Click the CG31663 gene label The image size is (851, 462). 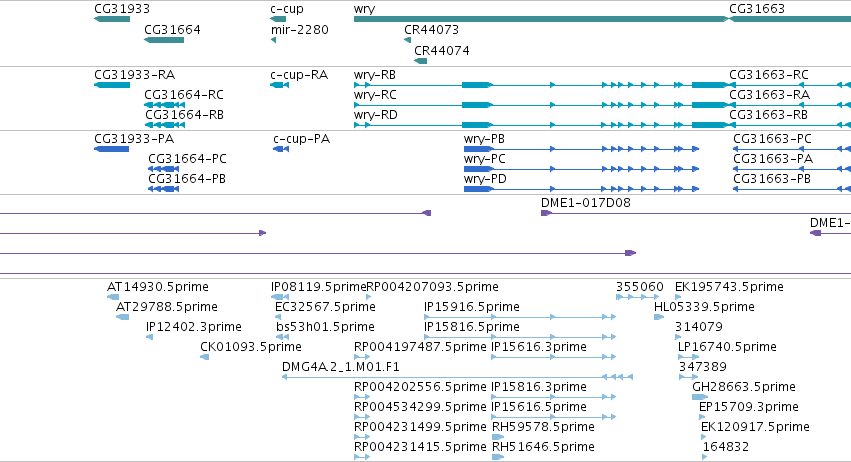[757, 9]
